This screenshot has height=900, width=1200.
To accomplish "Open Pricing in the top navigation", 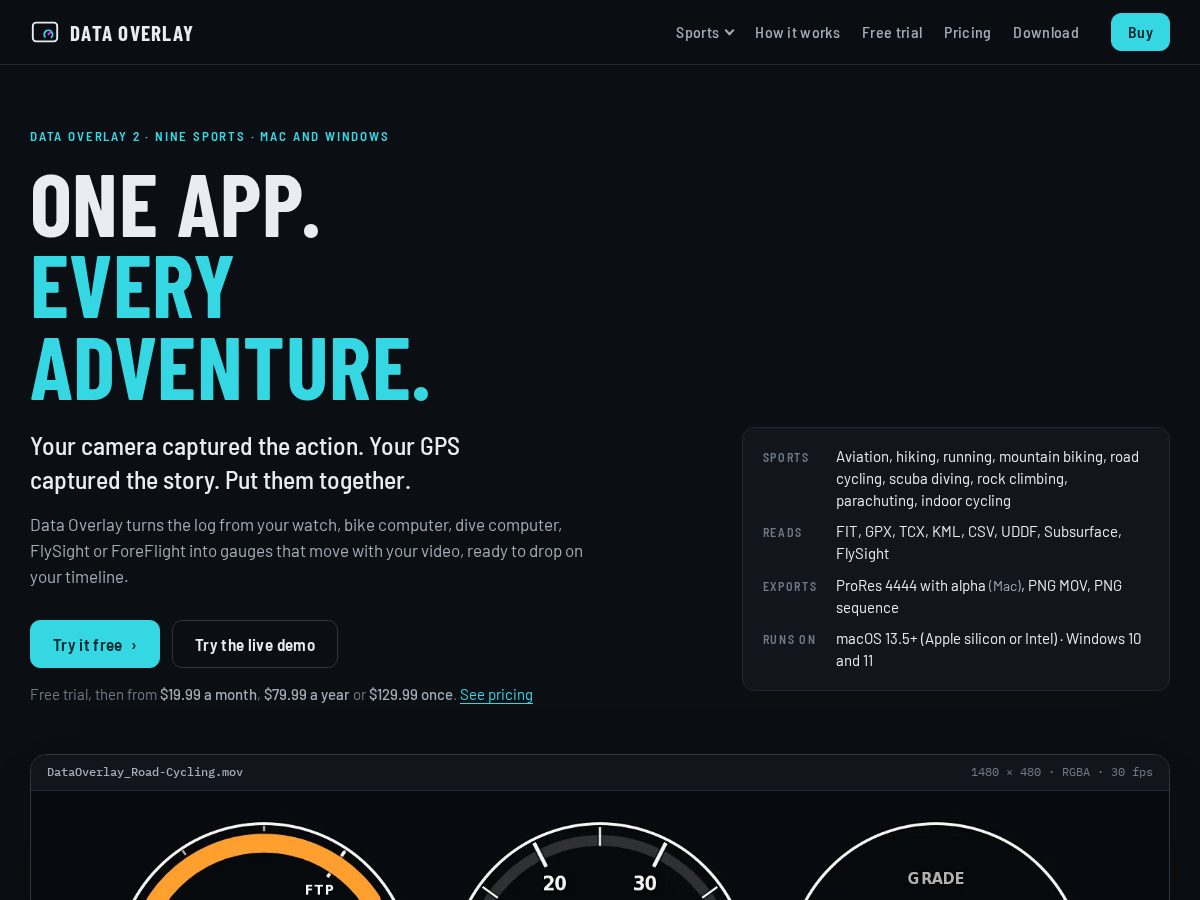I will [x=967, y=32].
